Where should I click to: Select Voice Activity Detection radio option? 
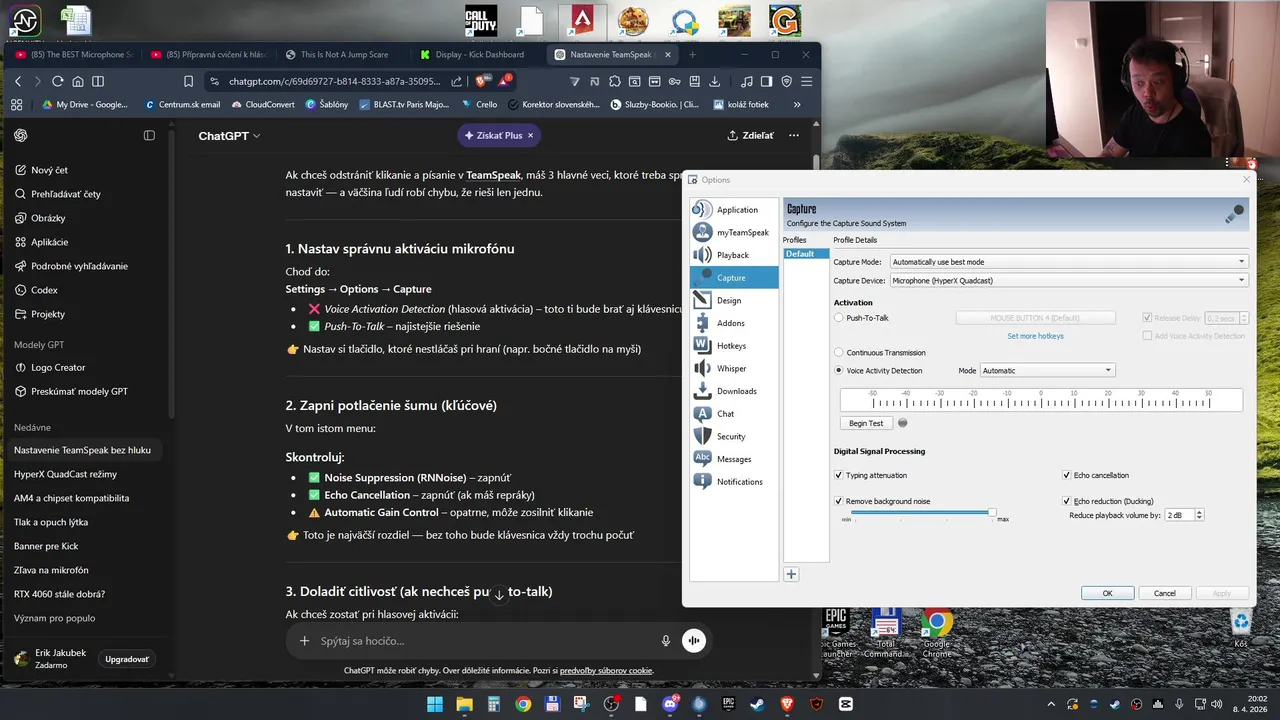click(x=839, y=371)
